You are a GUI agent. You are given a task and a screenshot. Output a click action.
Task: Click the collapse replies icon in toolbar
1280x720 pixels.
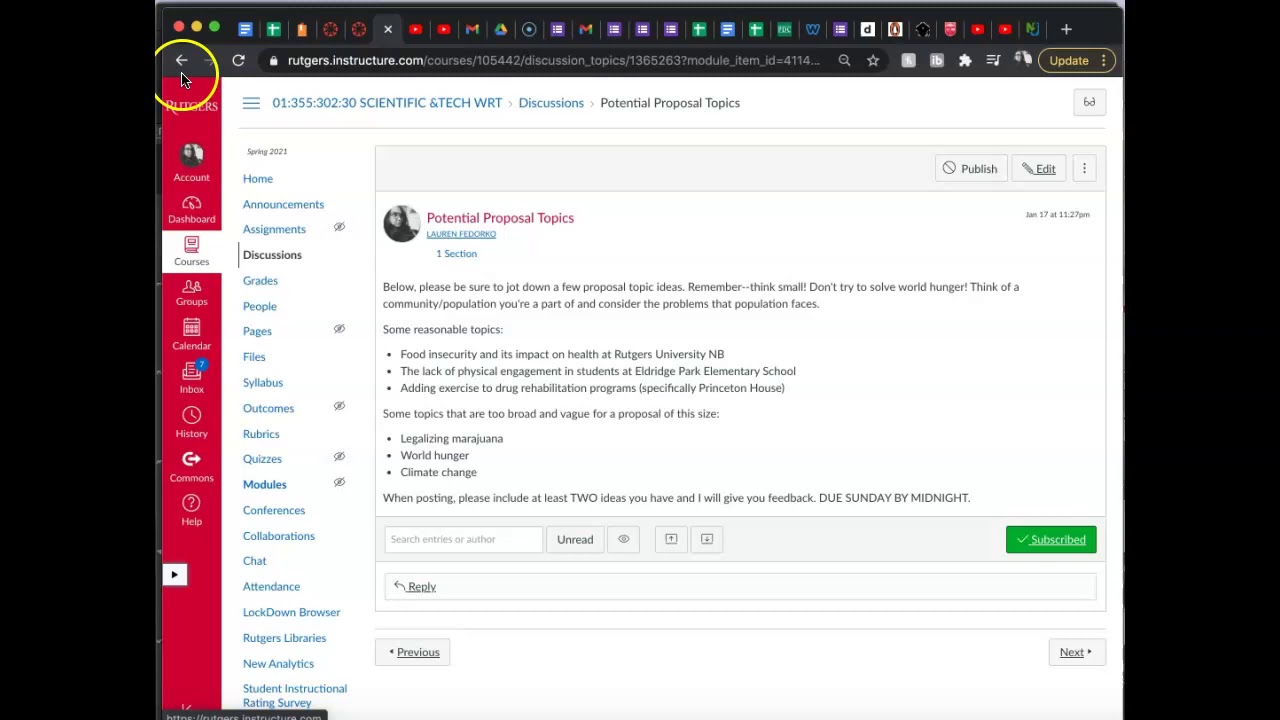tap(671, 539)
